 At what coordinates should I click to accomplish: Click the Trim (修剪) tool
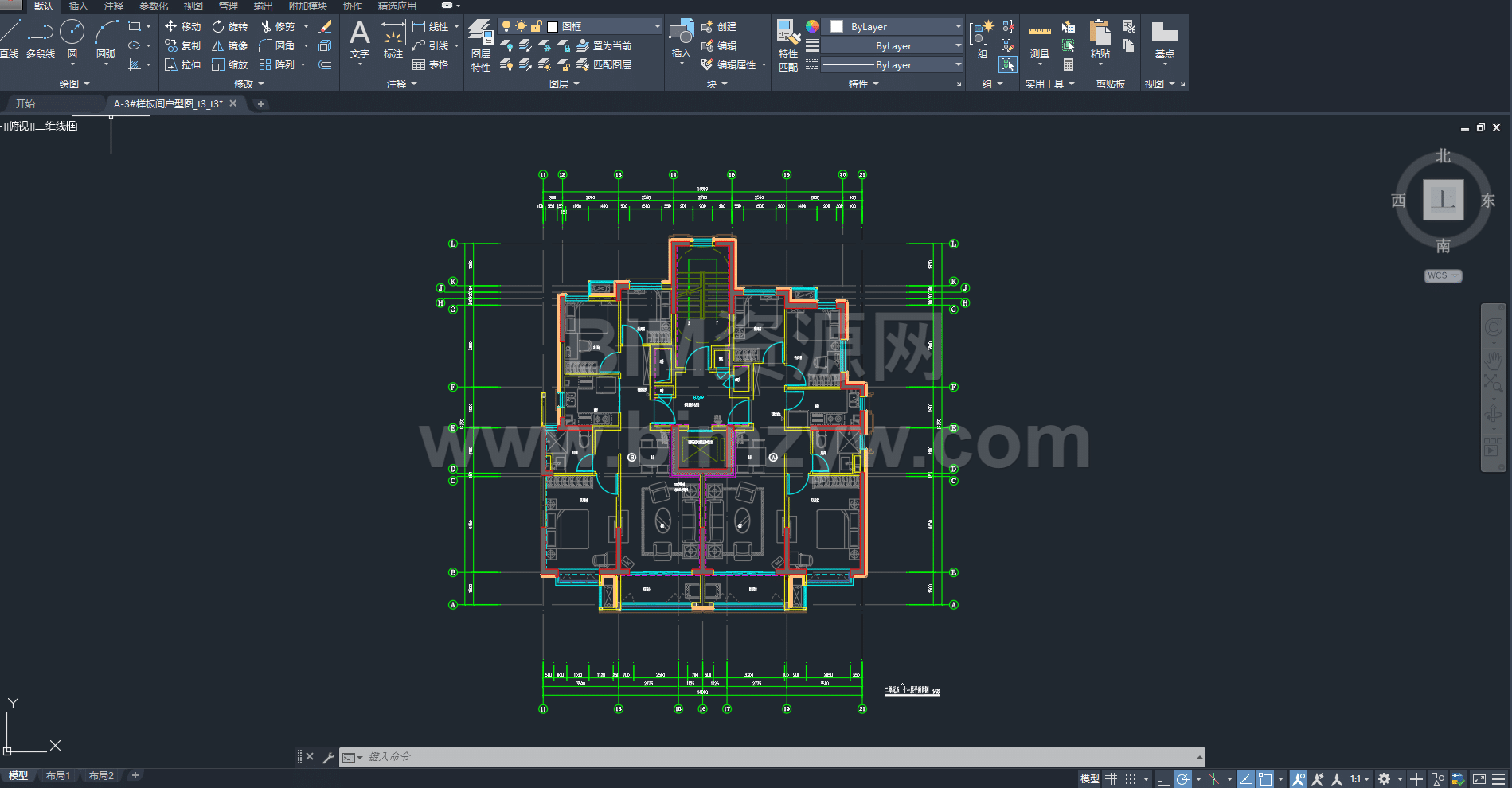point(276,26)
